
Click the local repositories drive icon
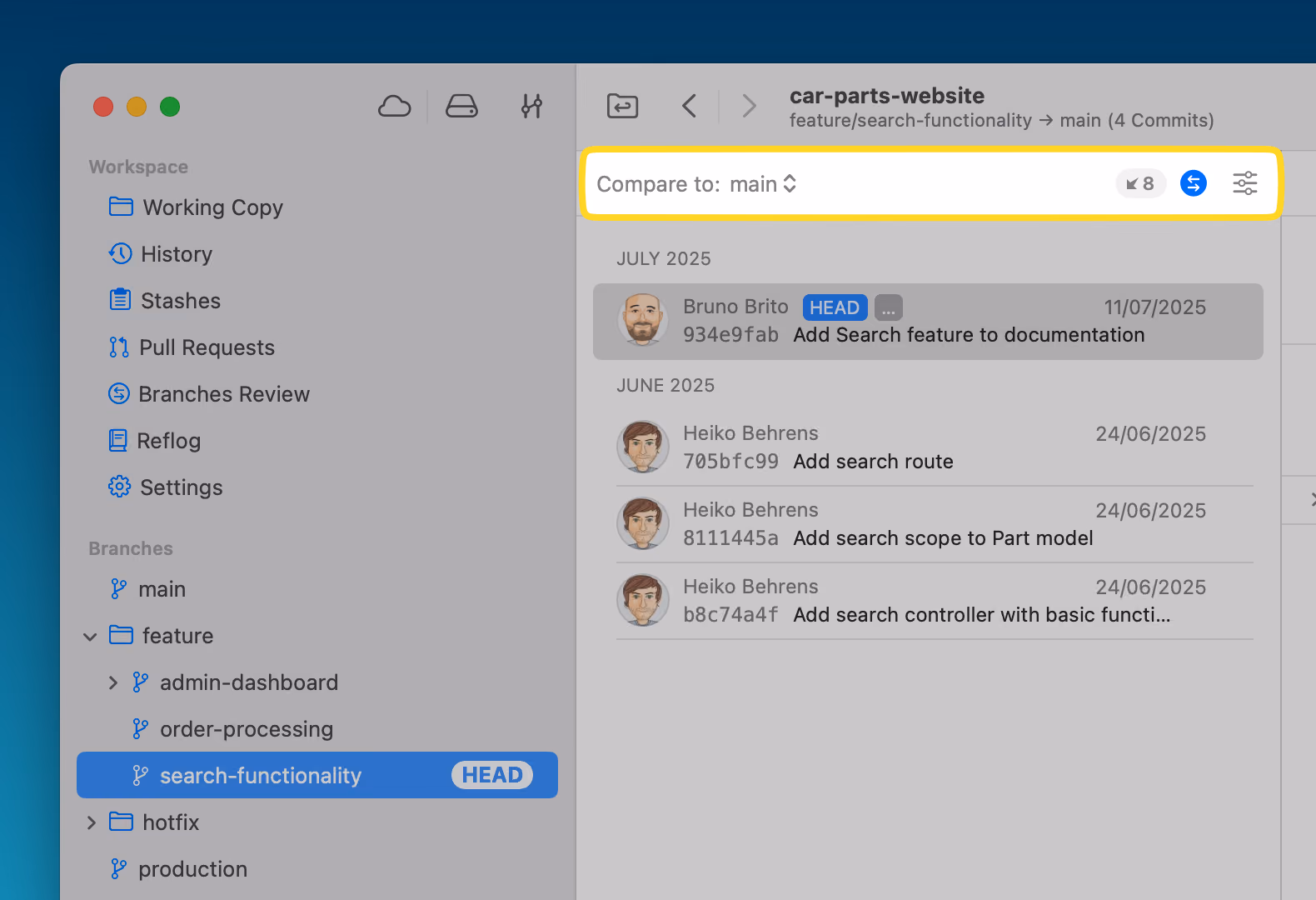point(461,107)
